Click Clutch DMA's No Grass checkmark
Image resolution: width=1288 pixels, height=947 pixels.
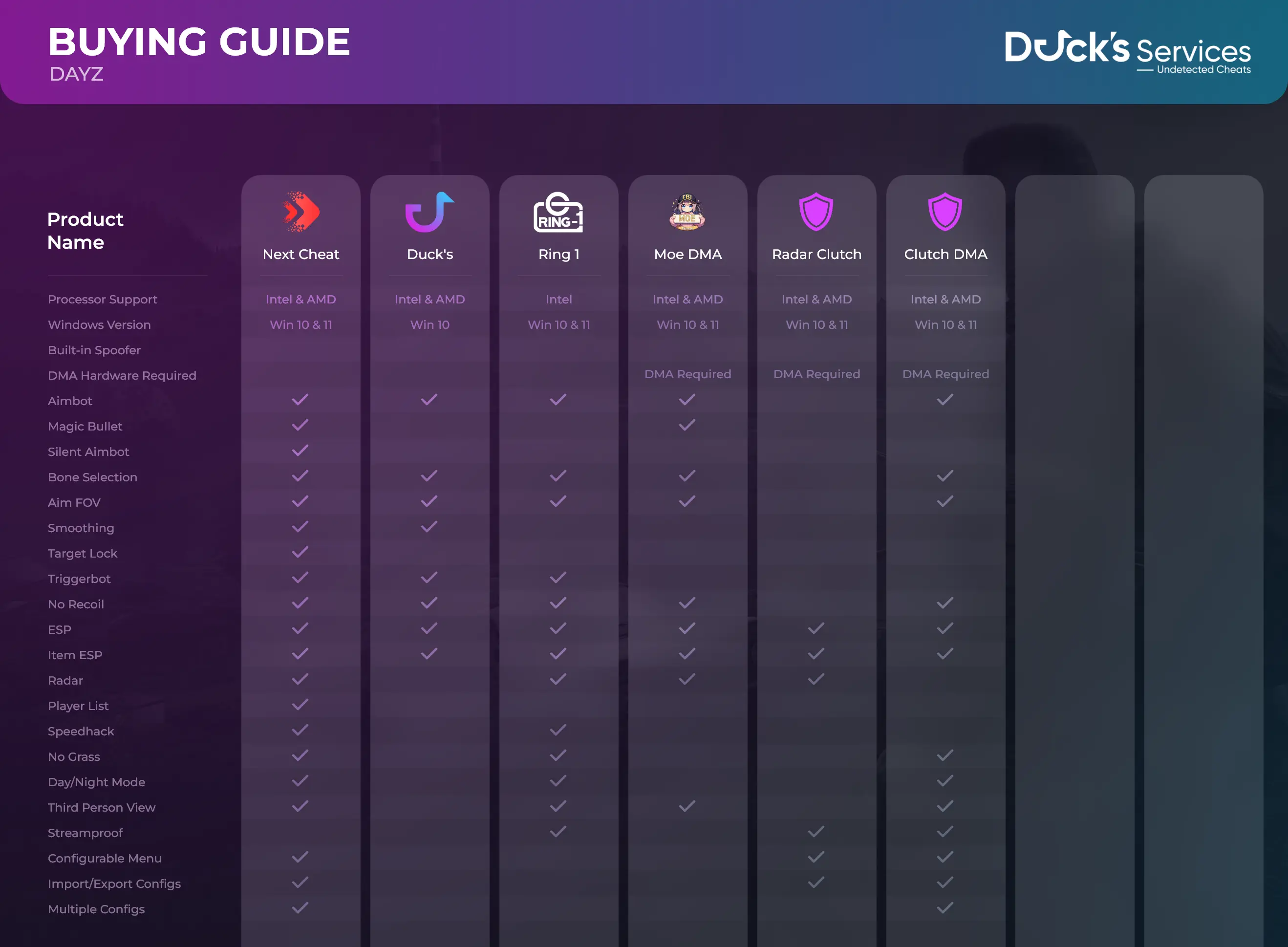945,755
